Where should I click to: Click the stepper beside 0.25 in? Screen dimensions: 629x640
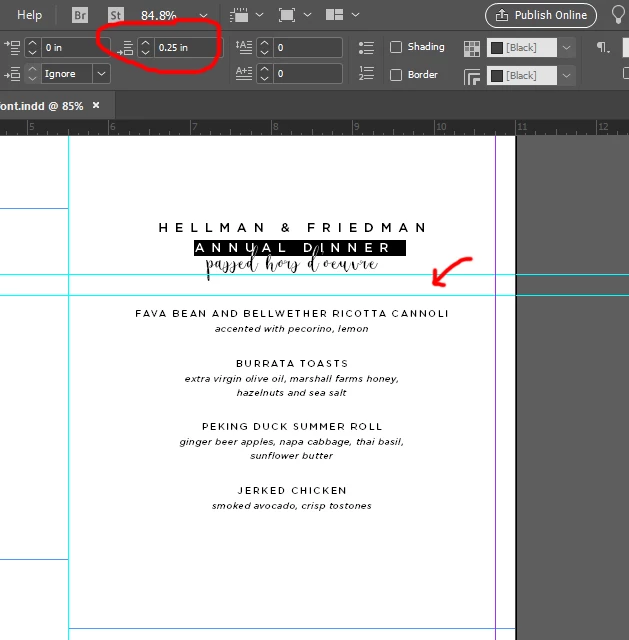[146, 47]
